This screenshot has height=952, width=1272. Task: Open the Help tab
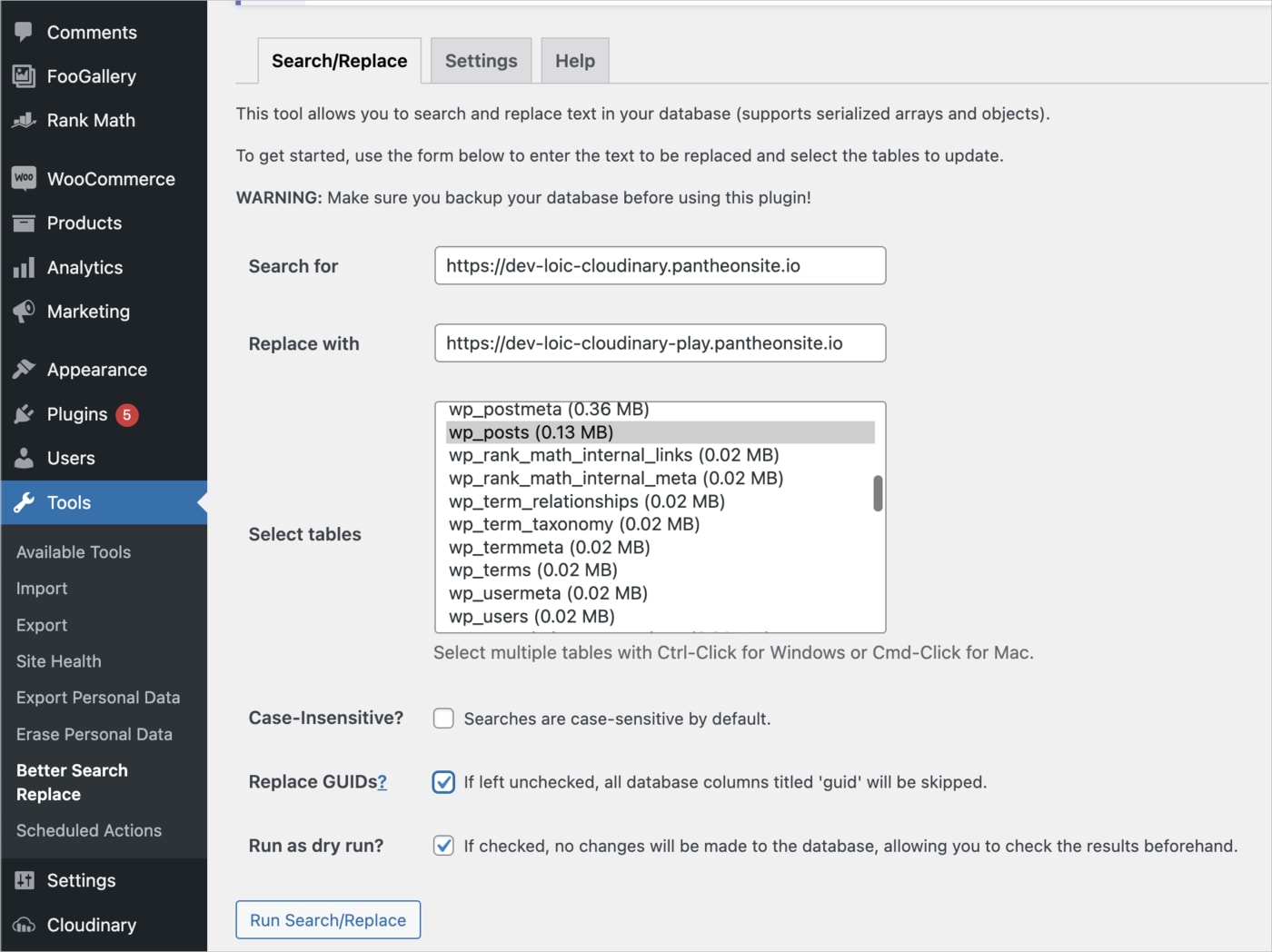pyautogui.click(x=574, y=60)
